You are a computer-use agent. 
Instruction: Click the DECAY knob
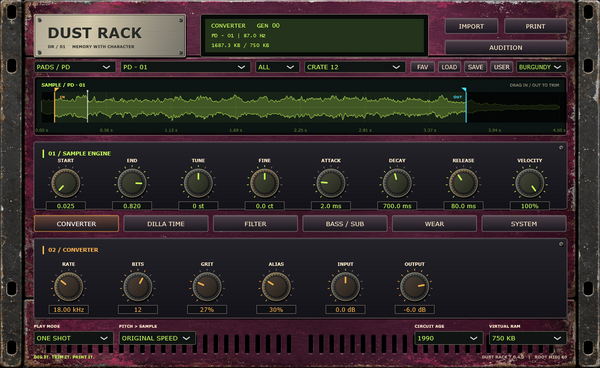(x=397, y=183)
